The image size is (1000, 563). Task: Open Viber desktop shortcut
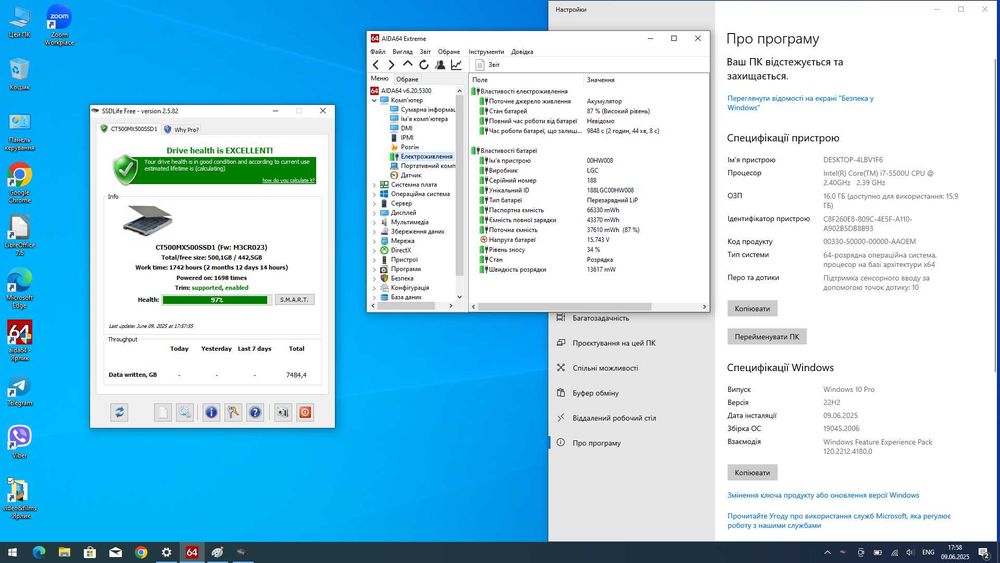click(x=20, y=441)
